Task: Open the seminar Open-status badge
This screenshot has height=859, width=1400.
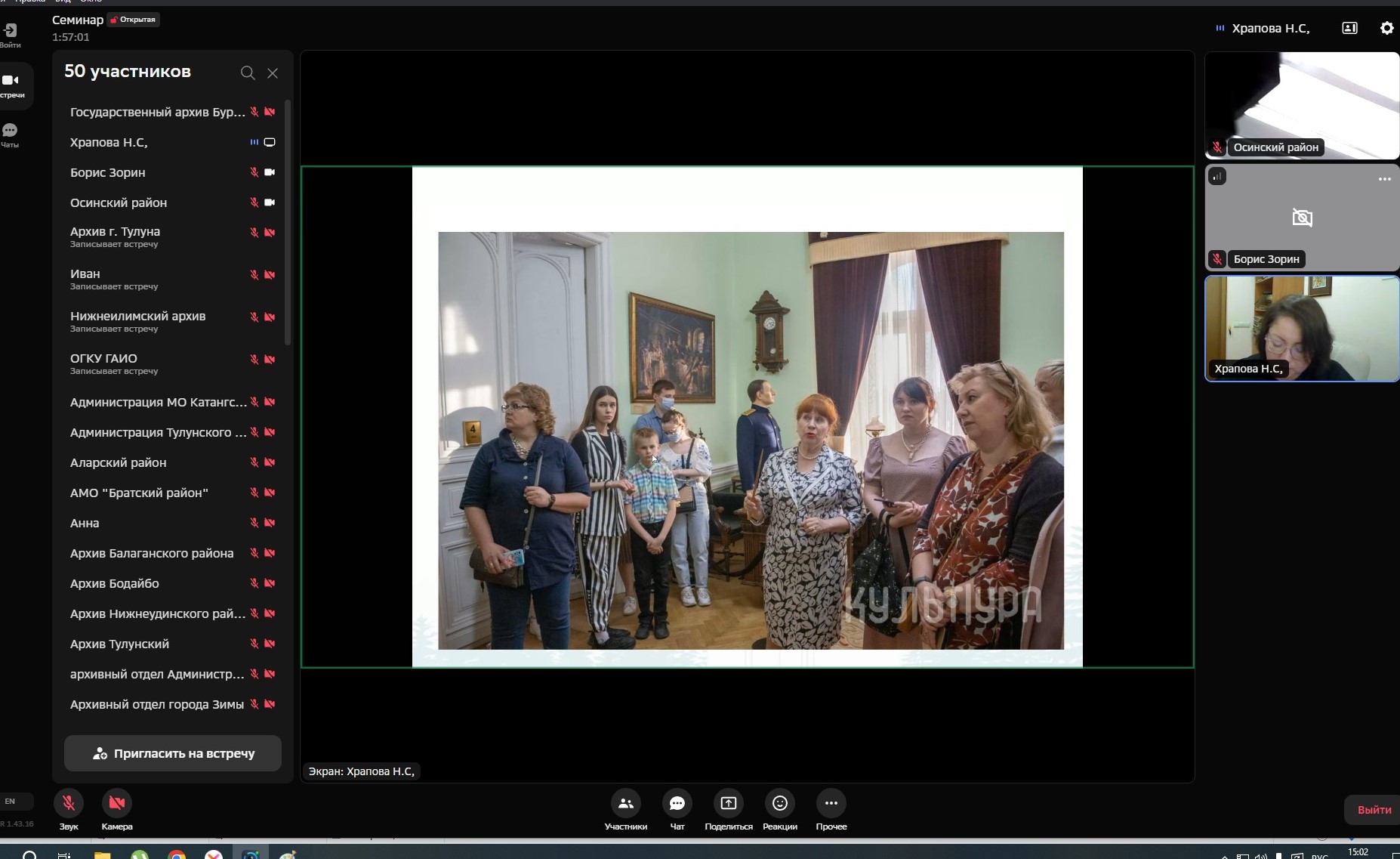Action: coord(133,20)
